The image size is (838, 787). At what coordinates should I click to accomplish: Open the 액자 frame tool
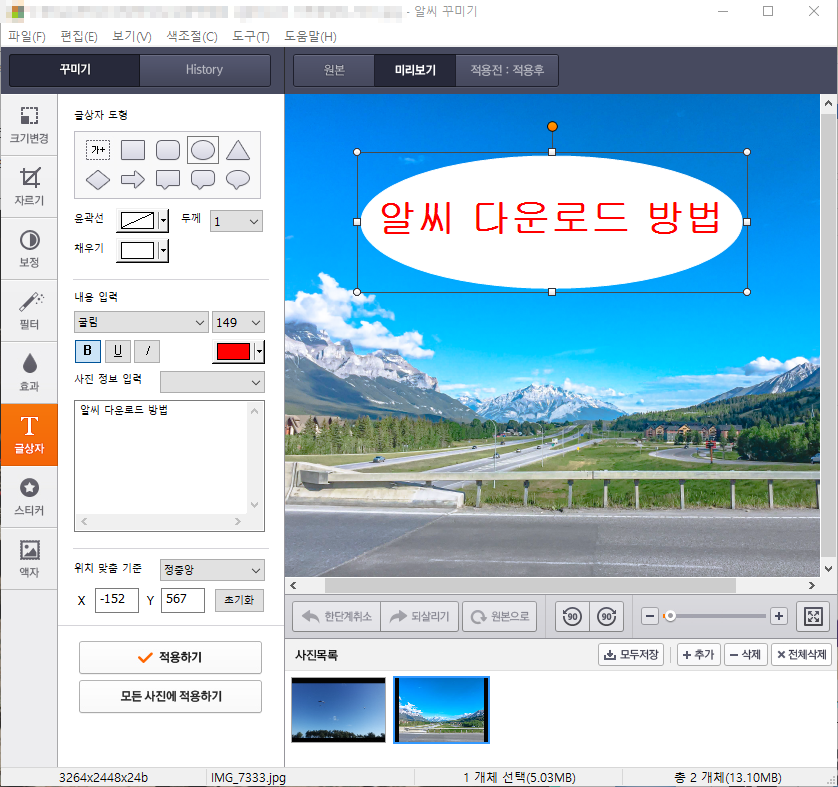click(29, 559)
